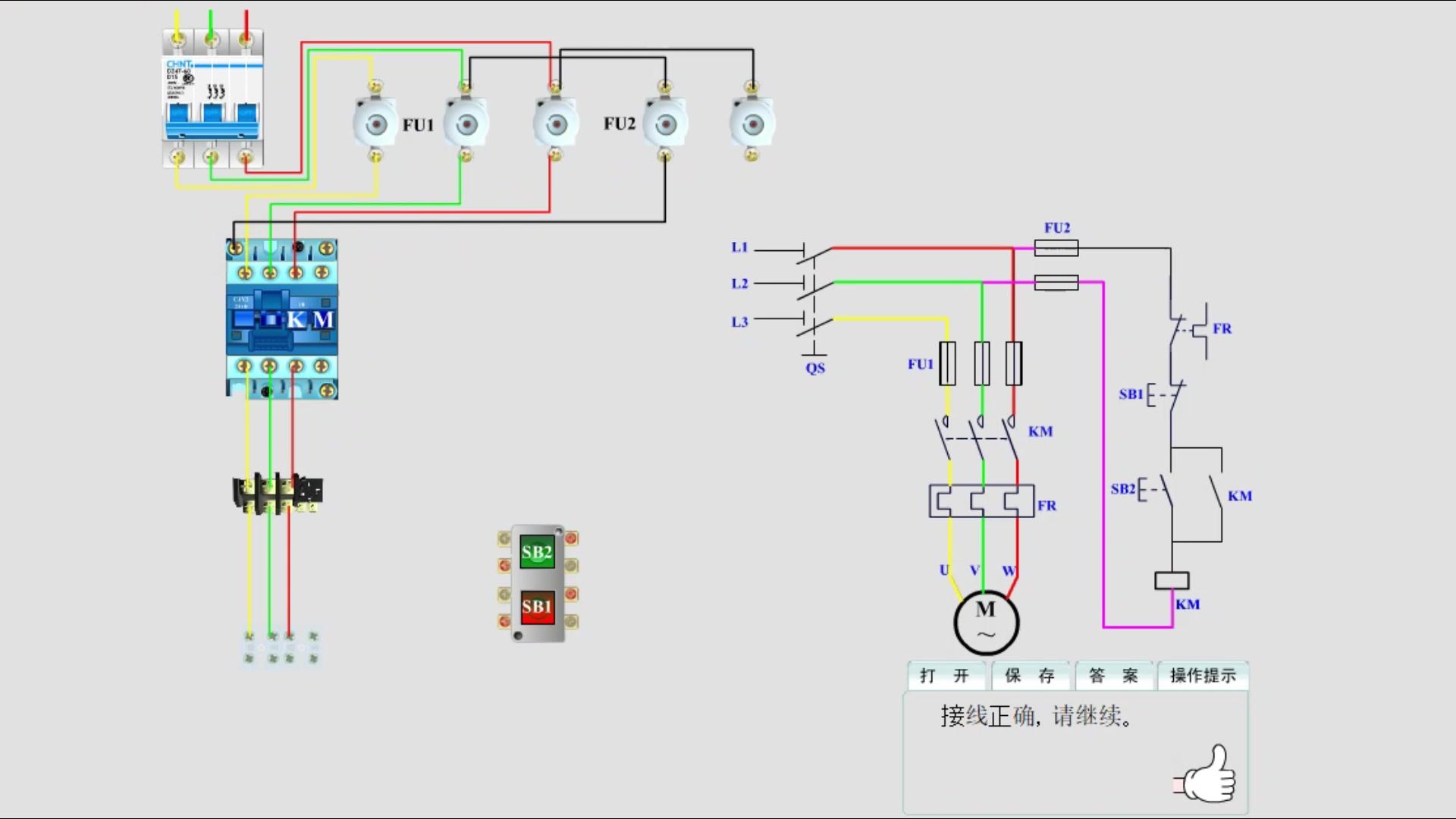Click the upper FU2 fuse symbol in the schematic

tap(1056, 247)
